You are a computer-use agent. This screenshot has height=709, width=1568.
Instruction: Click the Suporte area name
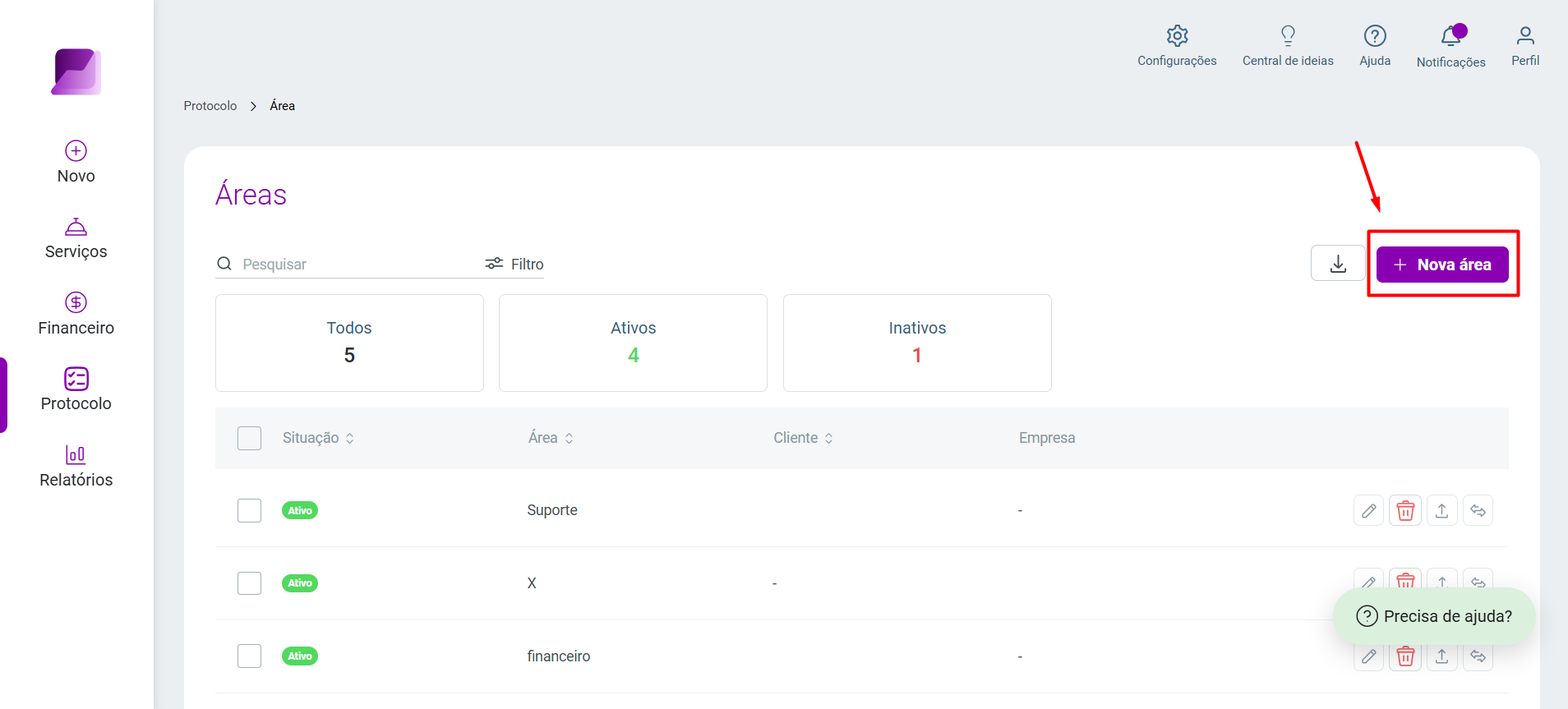552,510
